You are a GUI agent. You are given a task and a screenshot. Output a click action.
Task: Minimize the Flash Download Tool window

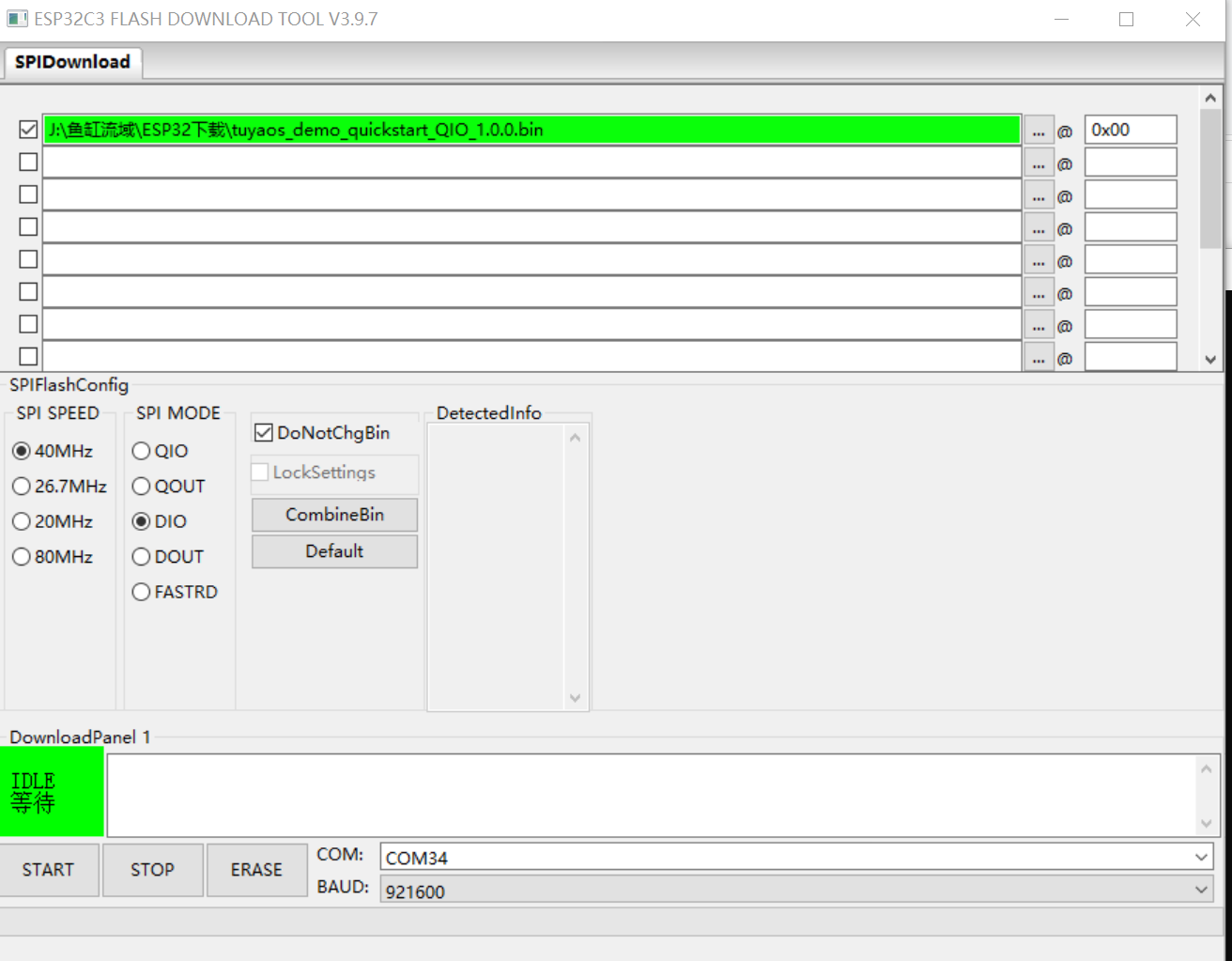1062,19
